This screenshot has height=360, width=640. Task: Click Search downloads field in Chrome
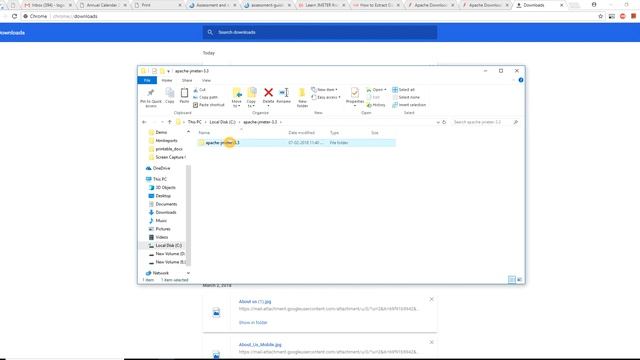coord(320,32)
